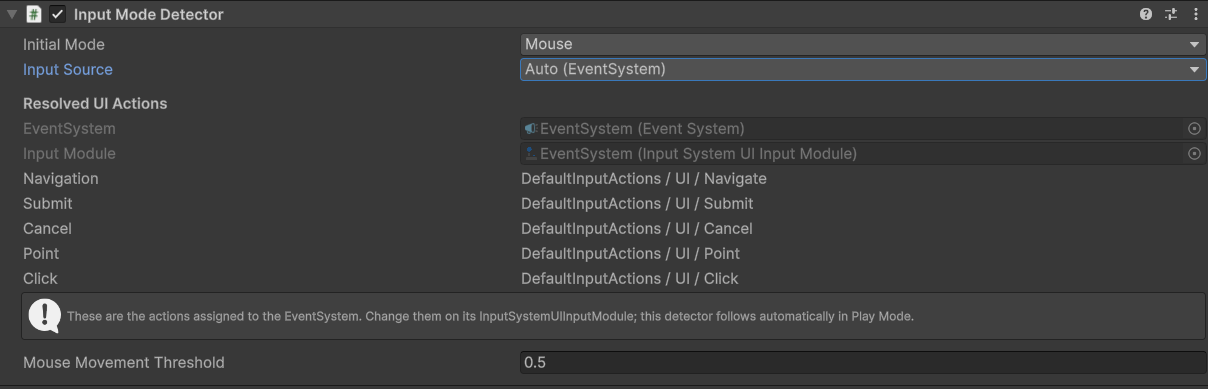Open the Initial Mode dropdown showing Mouse
The width and height of the screenshot is (1208, 389).
[x=863, y=44]
